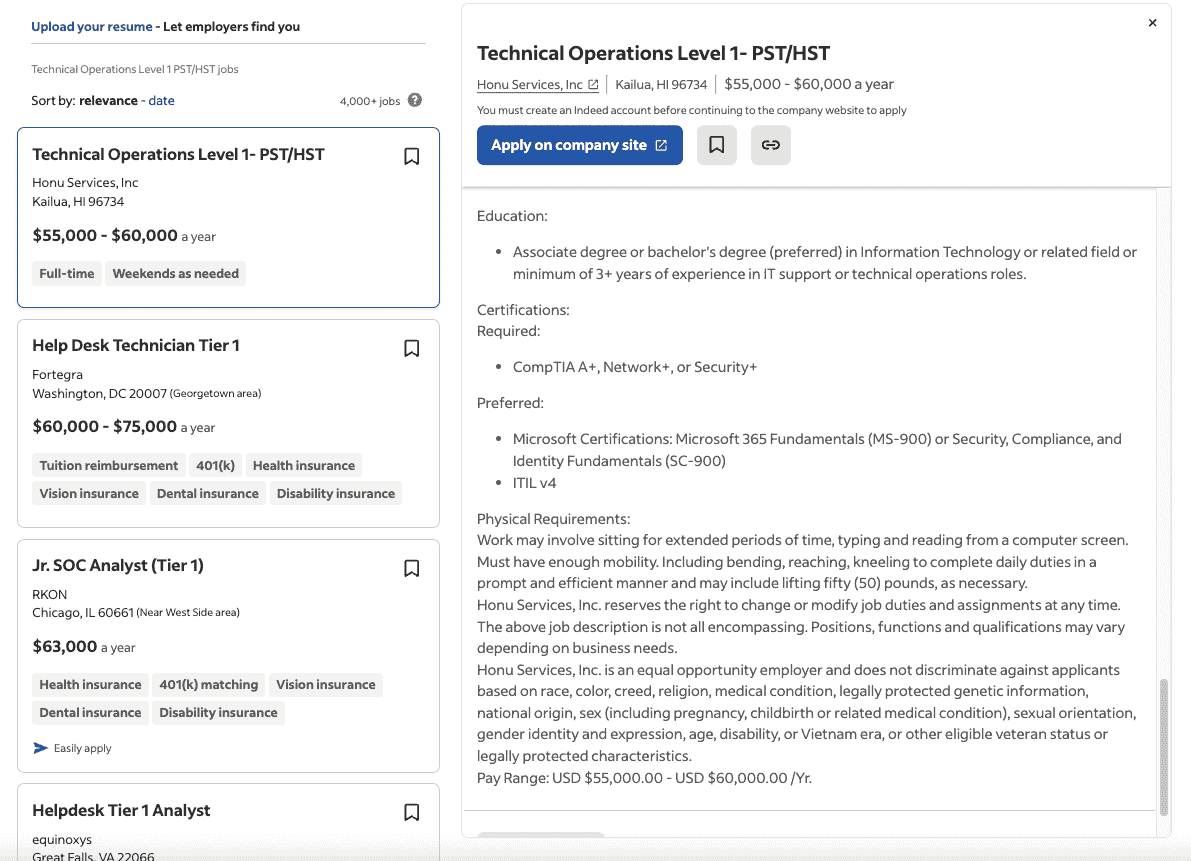
Task: Click the ITIL v4 bullet text
Action: coord(535,483)
